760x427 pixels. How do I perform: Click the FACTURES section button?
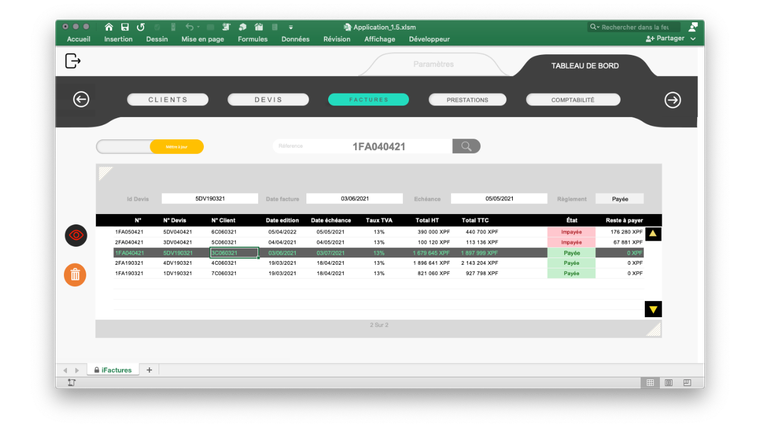pyautogui.click(x=368, y=99)
